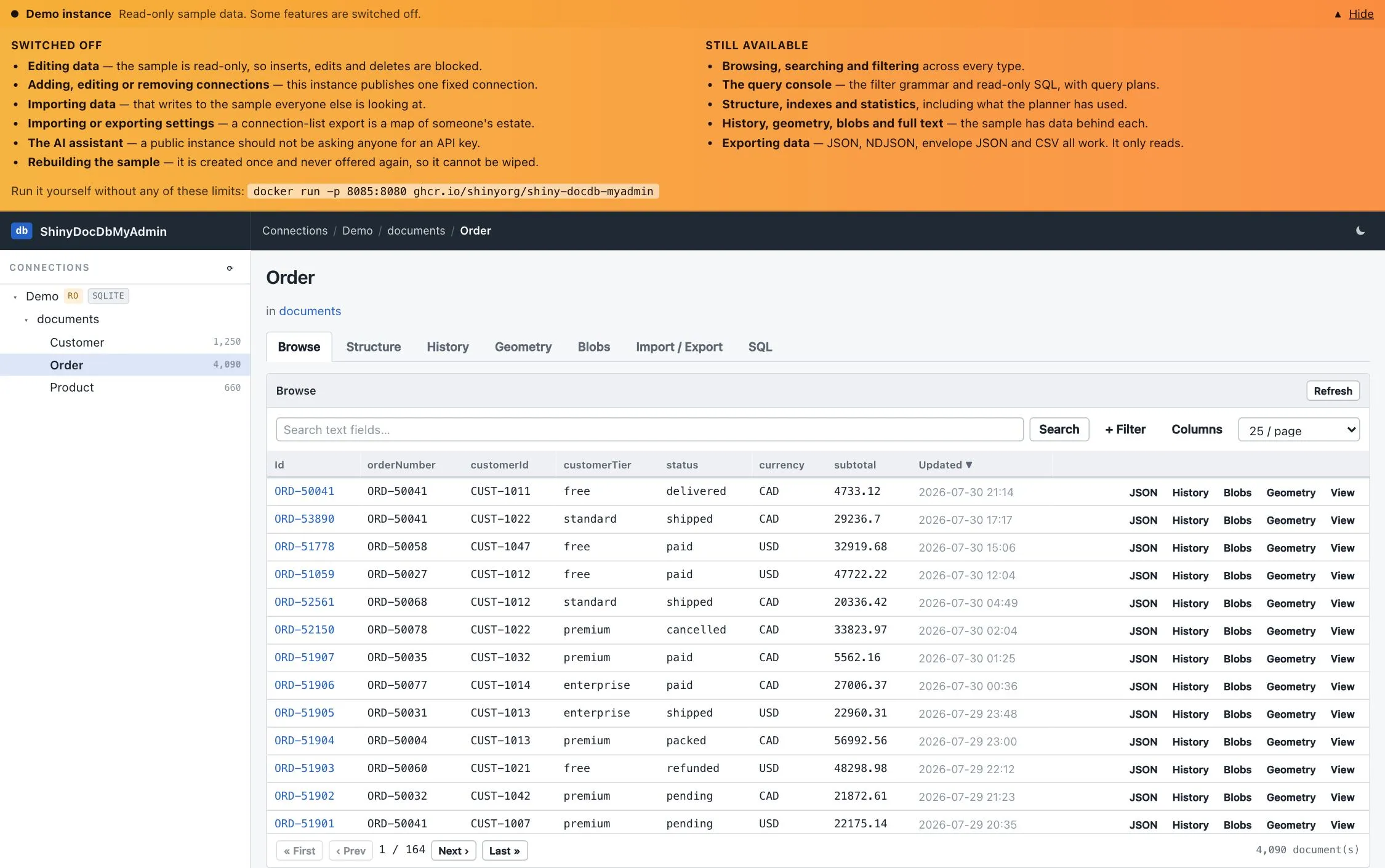
Task: Click timestamp 2026-07-30 21:14
Action: point(966,492)
